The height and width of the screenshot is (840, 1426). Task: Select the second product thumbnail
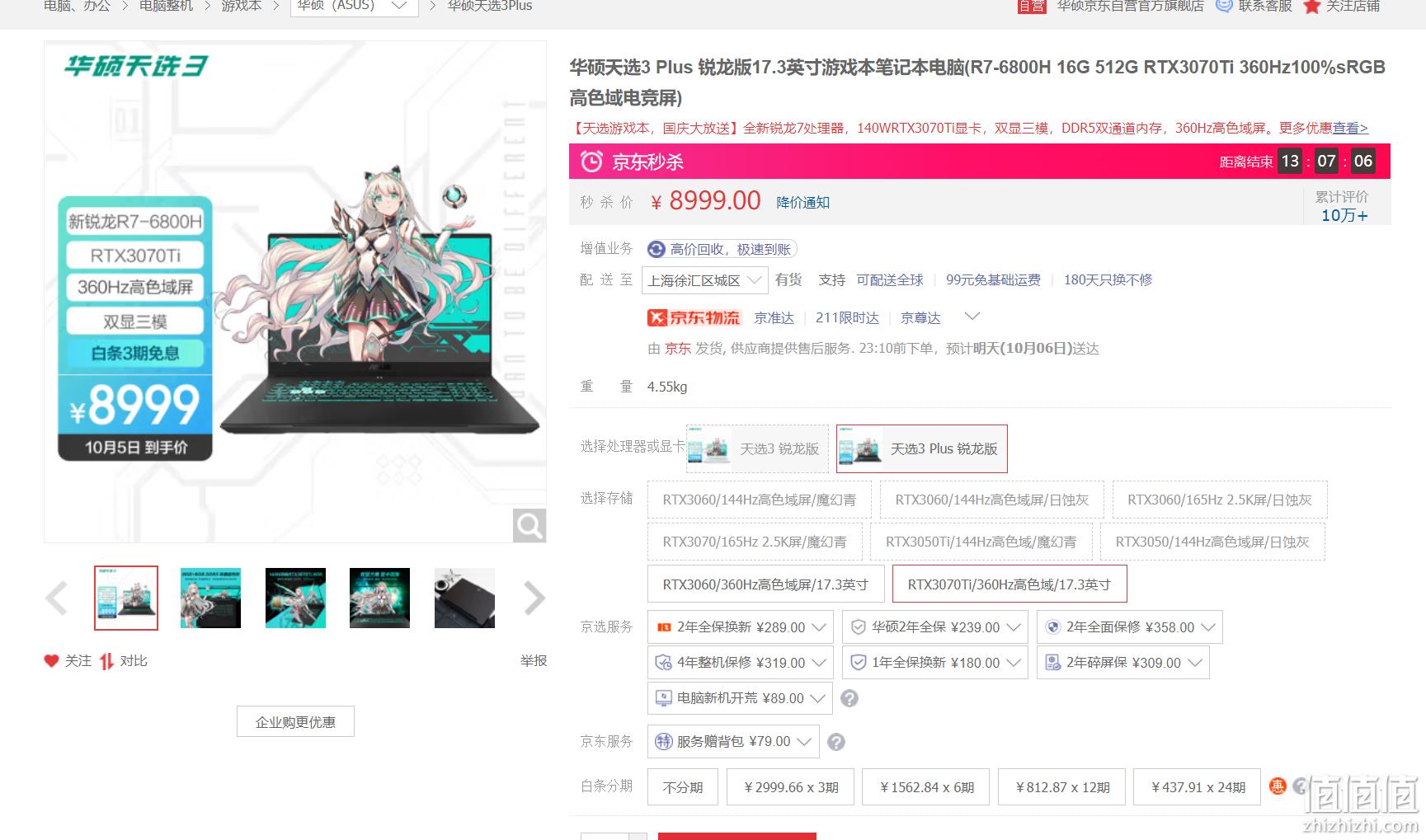pyautogui.click(x=210, y=598)
